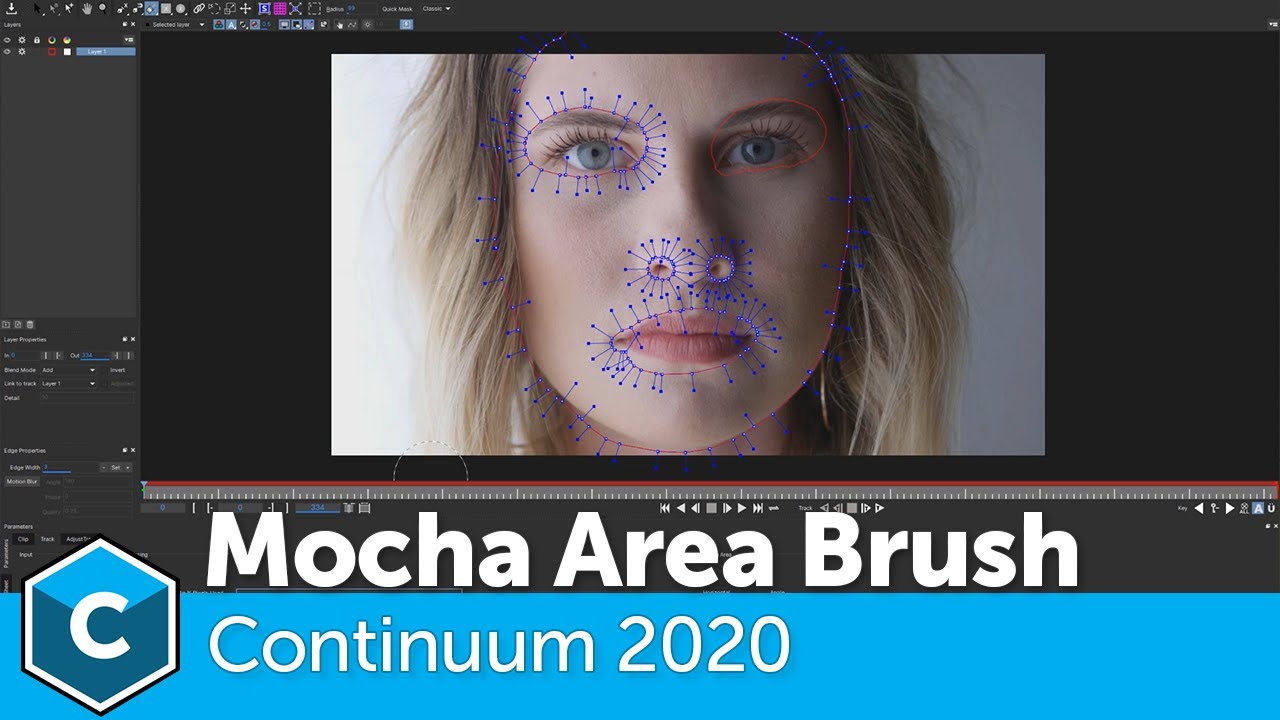
Task: Click the Out frame value 334 field
Action: point(95,355)
